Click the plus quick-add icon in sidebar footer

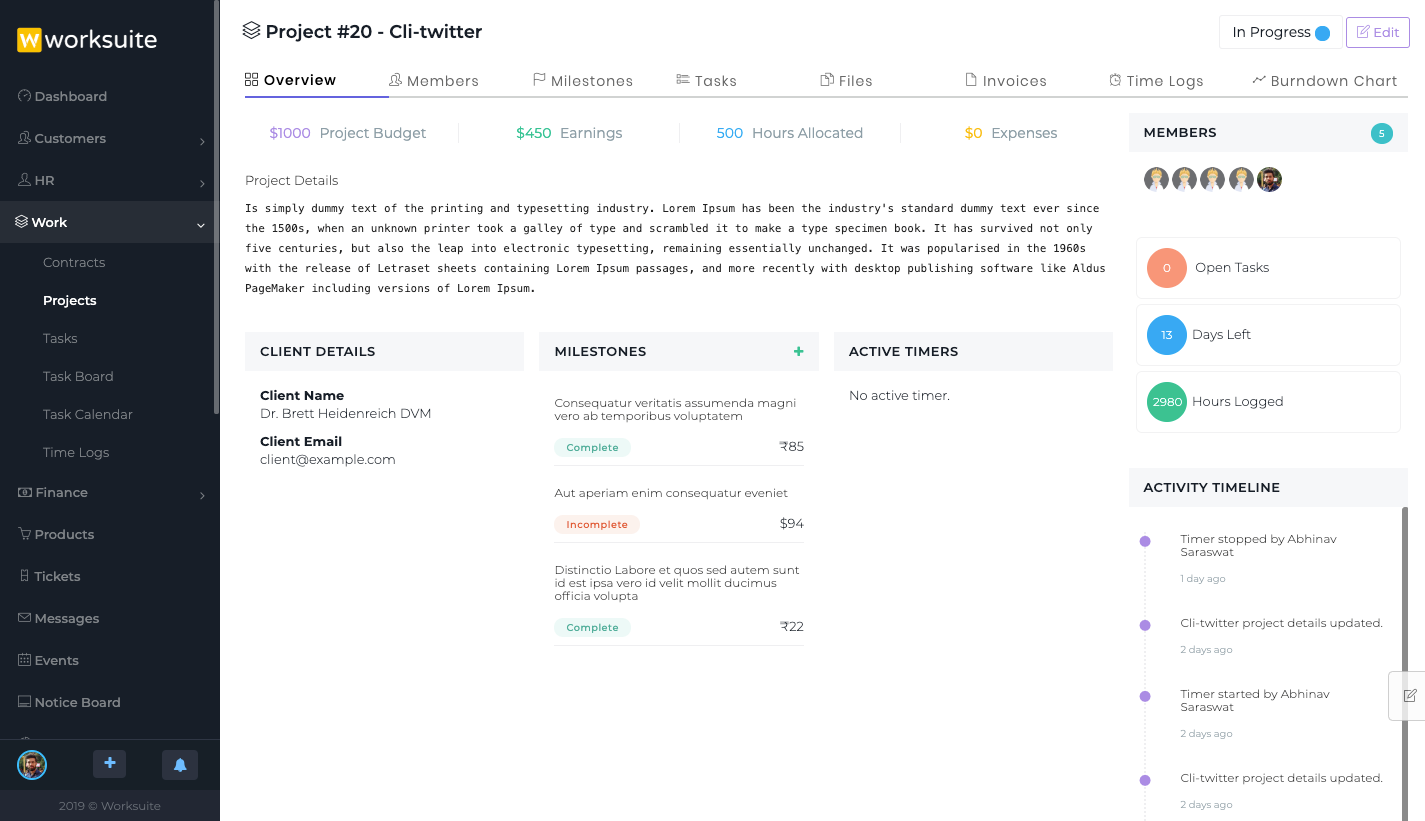(109, 764)
